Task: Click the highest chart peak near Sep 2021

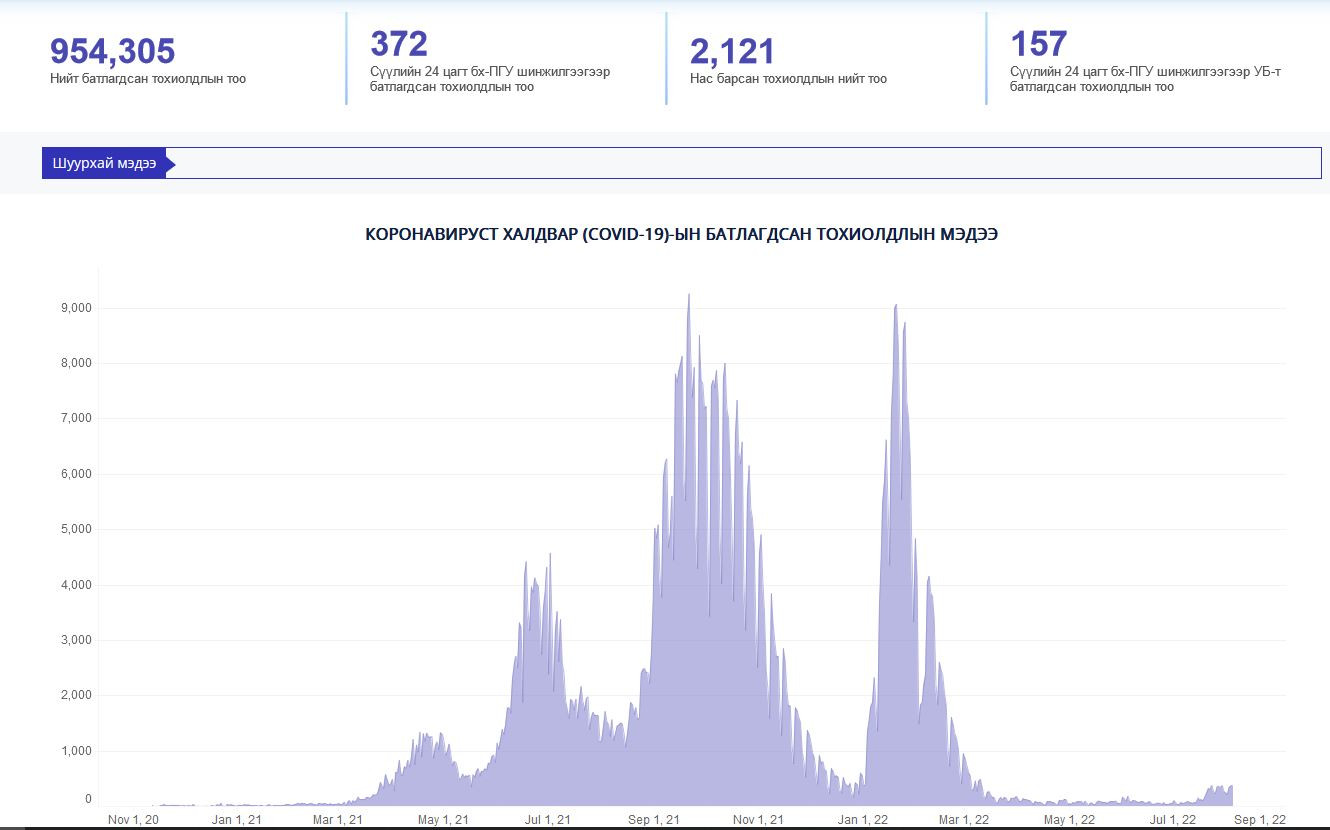Action: coord(688,296)
